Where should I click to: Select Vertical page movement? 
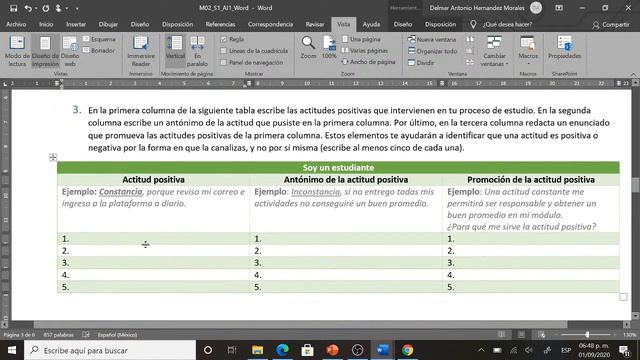tap(175, 51)
